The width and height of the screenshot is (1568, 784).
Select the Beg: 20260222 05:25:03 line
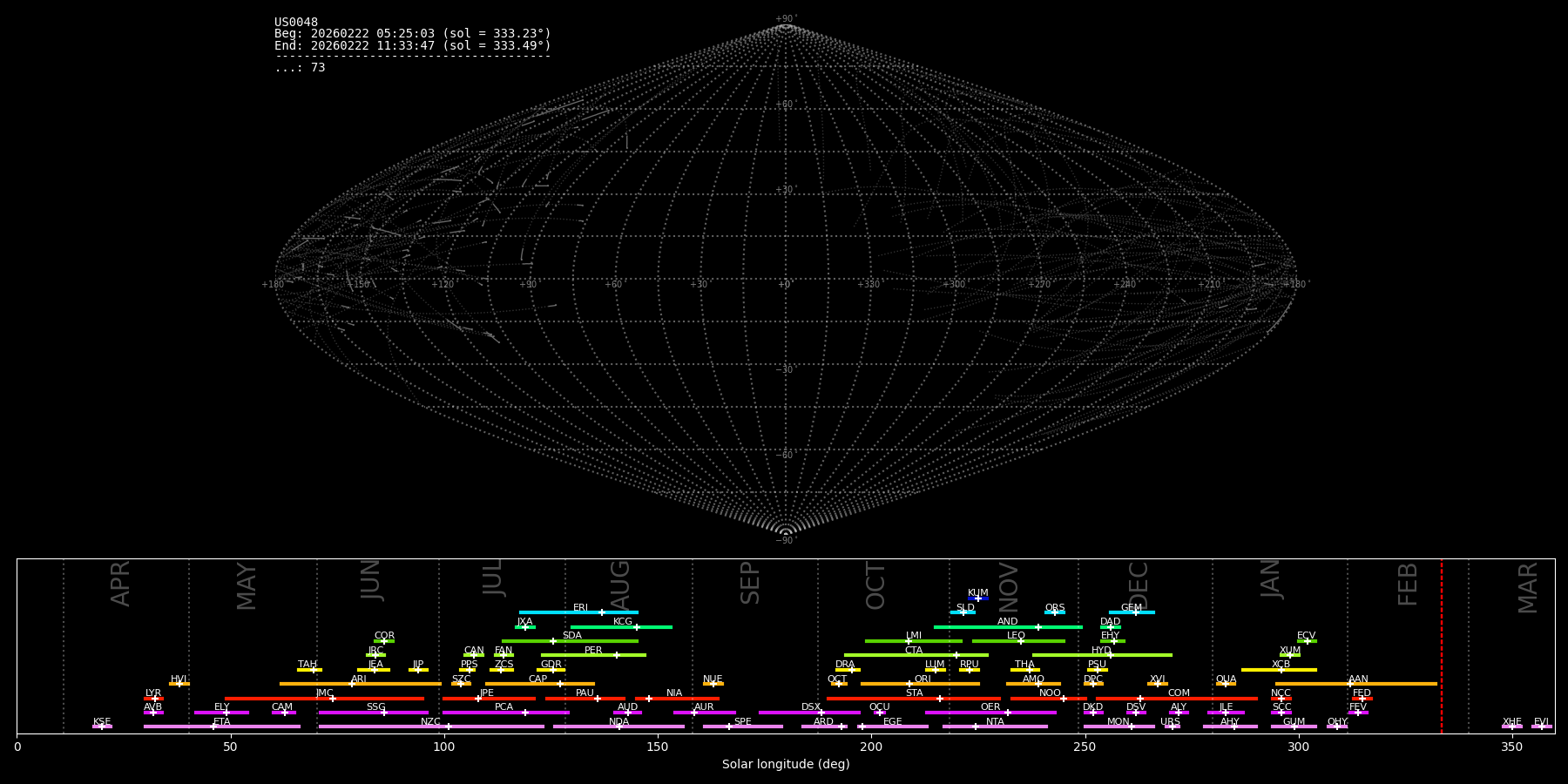[x=413, y=34]
